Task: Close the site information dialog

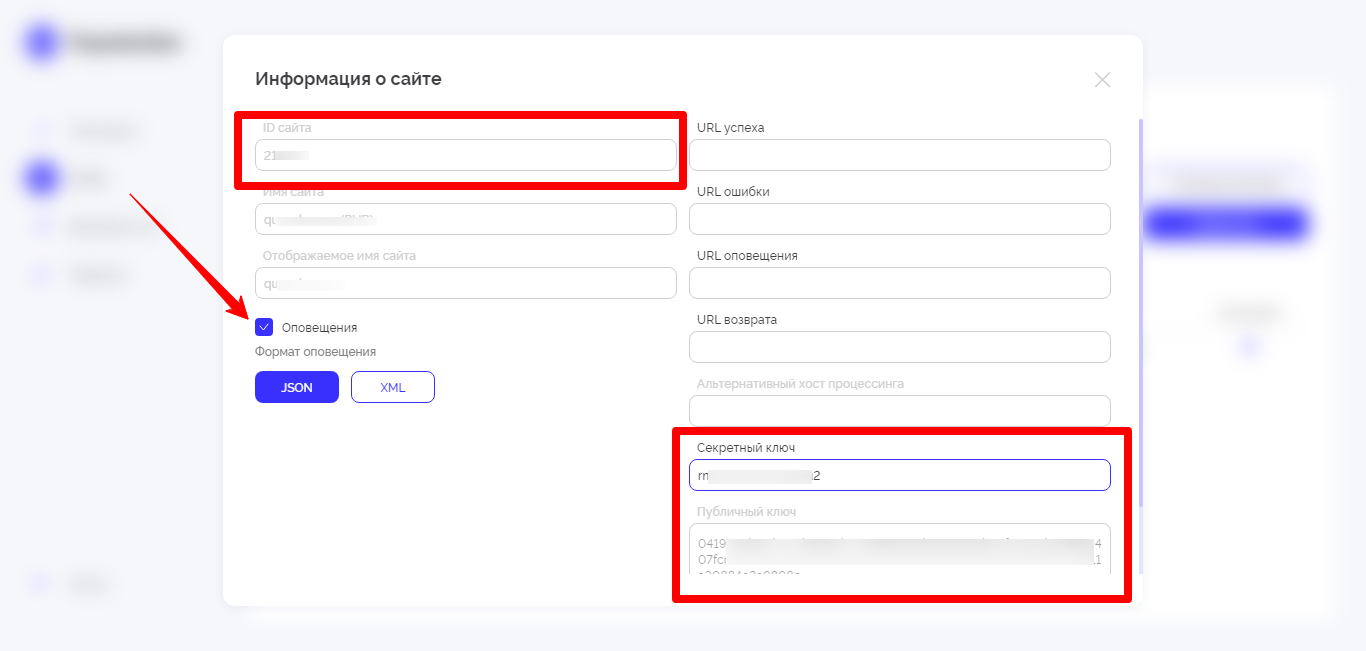Action: coord(1102,80)
